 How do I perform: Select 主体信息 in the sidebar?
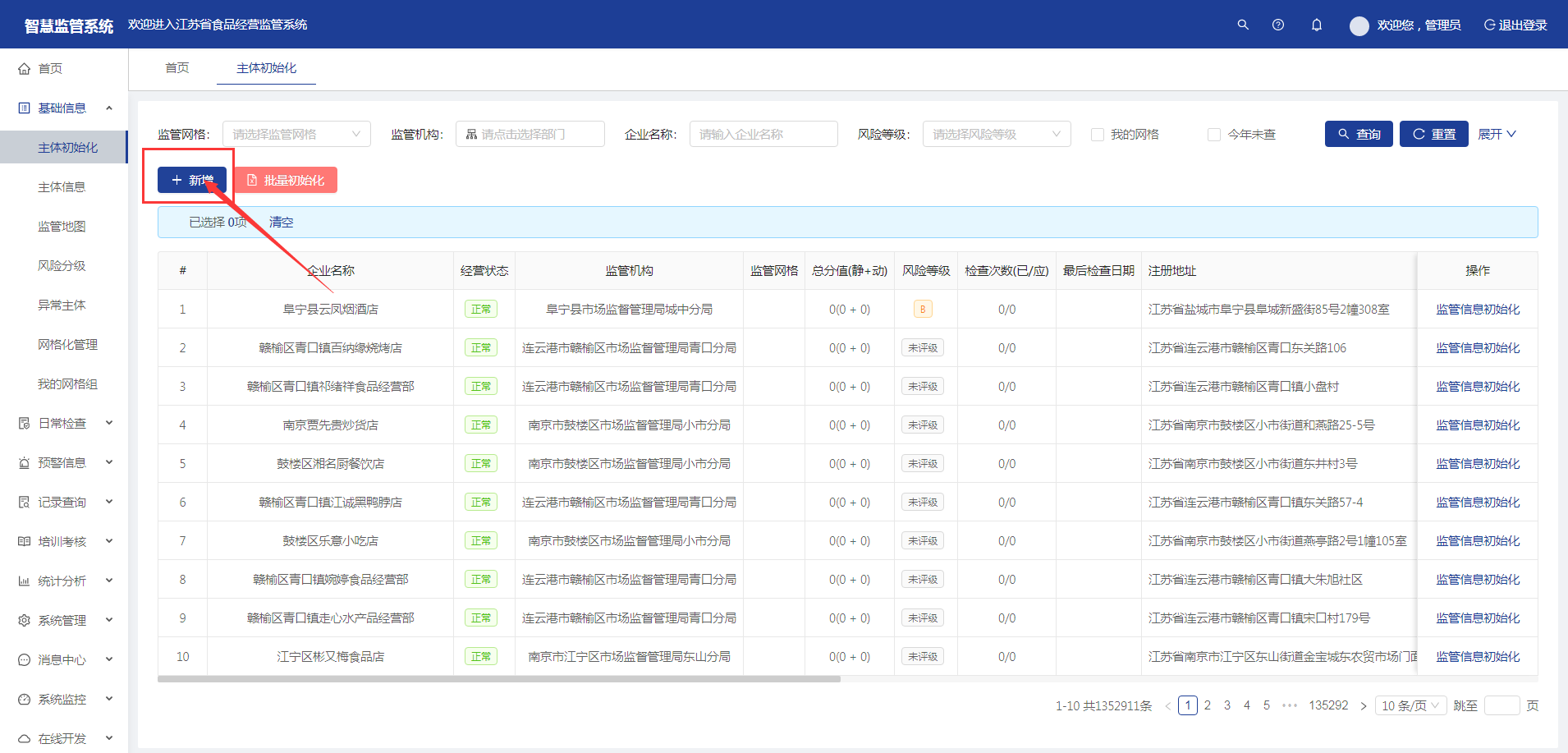pos(62,187)
